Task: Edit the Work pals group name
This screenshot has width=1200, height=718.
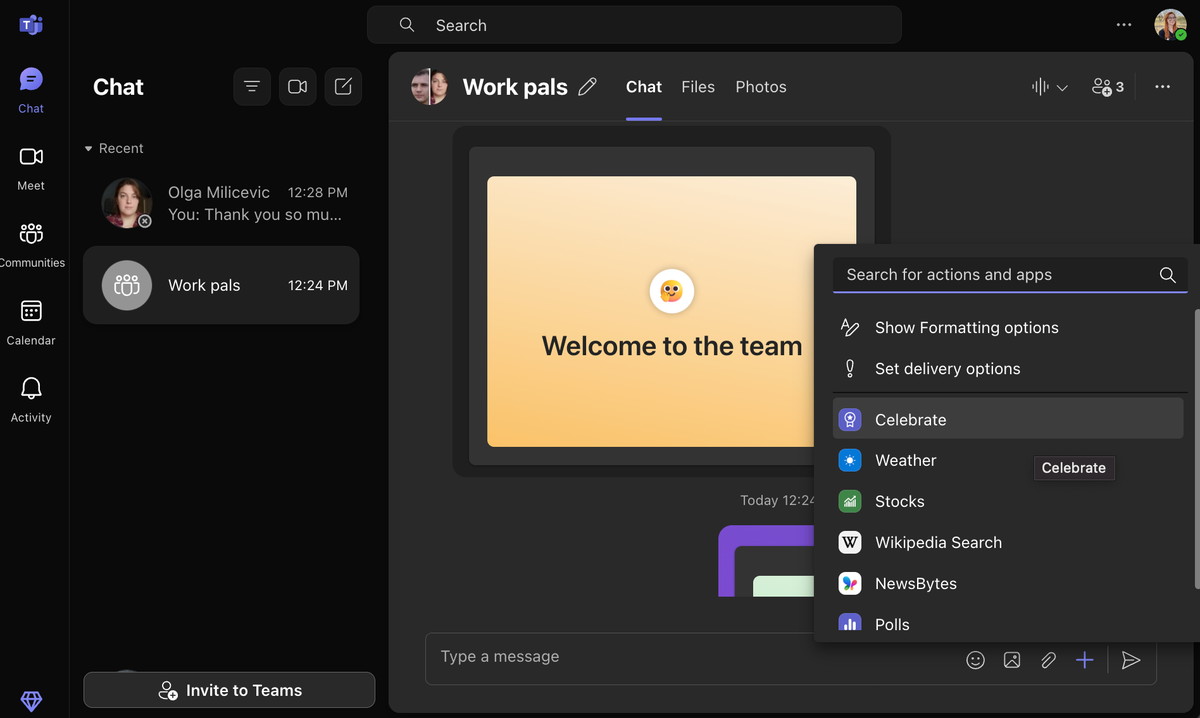Action: (588, 87)
